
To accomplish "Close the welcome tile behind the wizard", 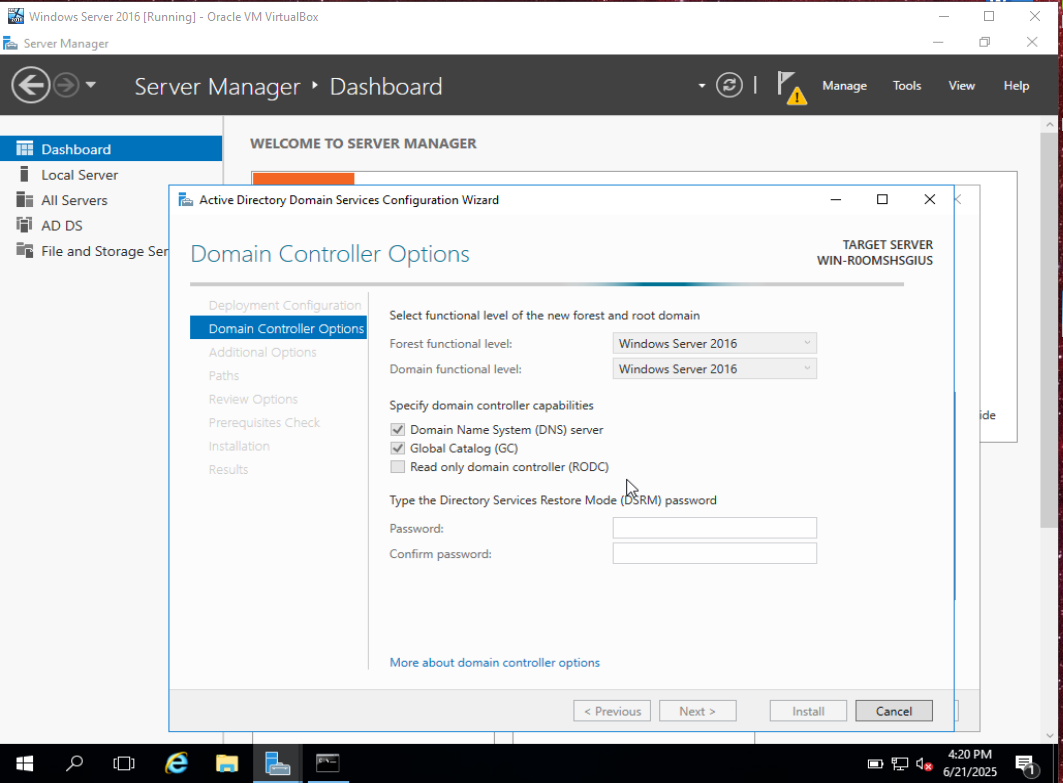I will tap(958, 199).
